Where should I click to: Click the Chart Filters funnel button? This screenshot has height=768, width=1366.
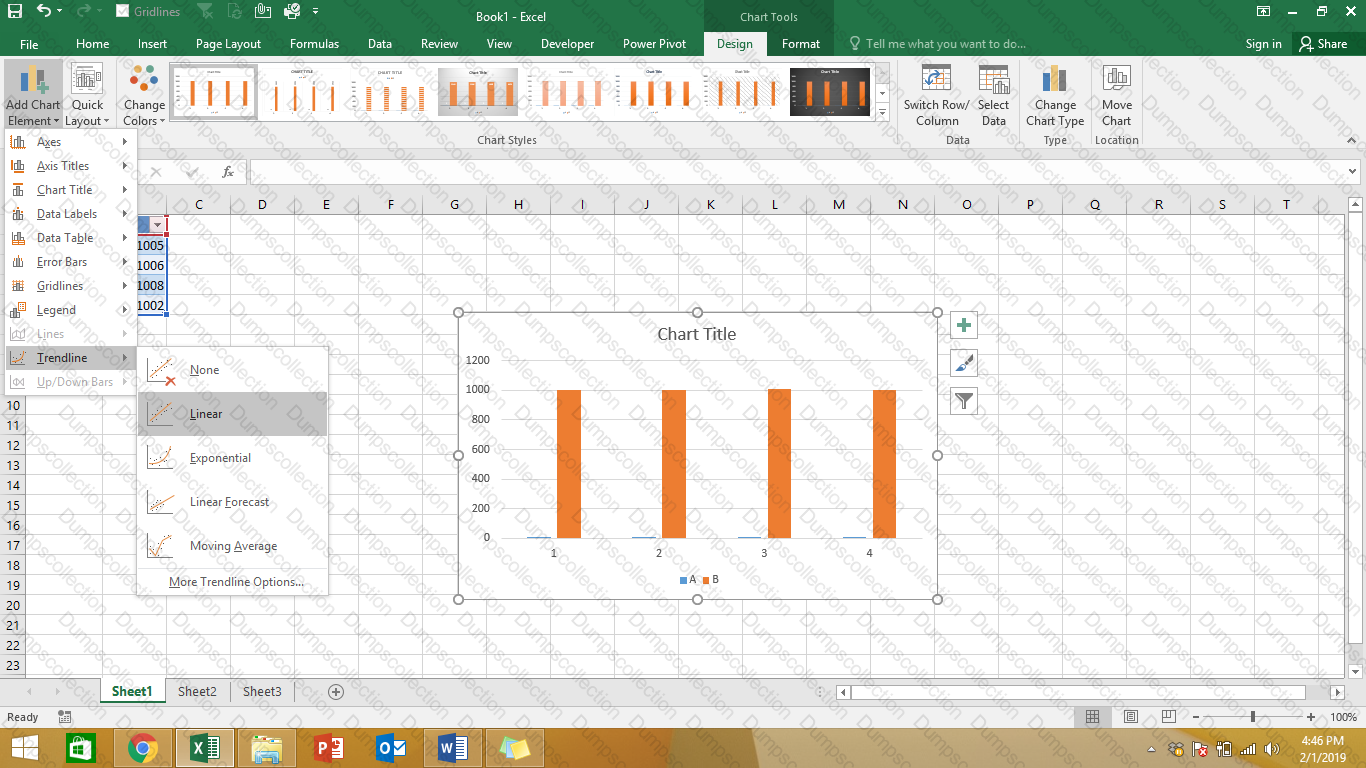pyautogui.click(x=963, y=401)
